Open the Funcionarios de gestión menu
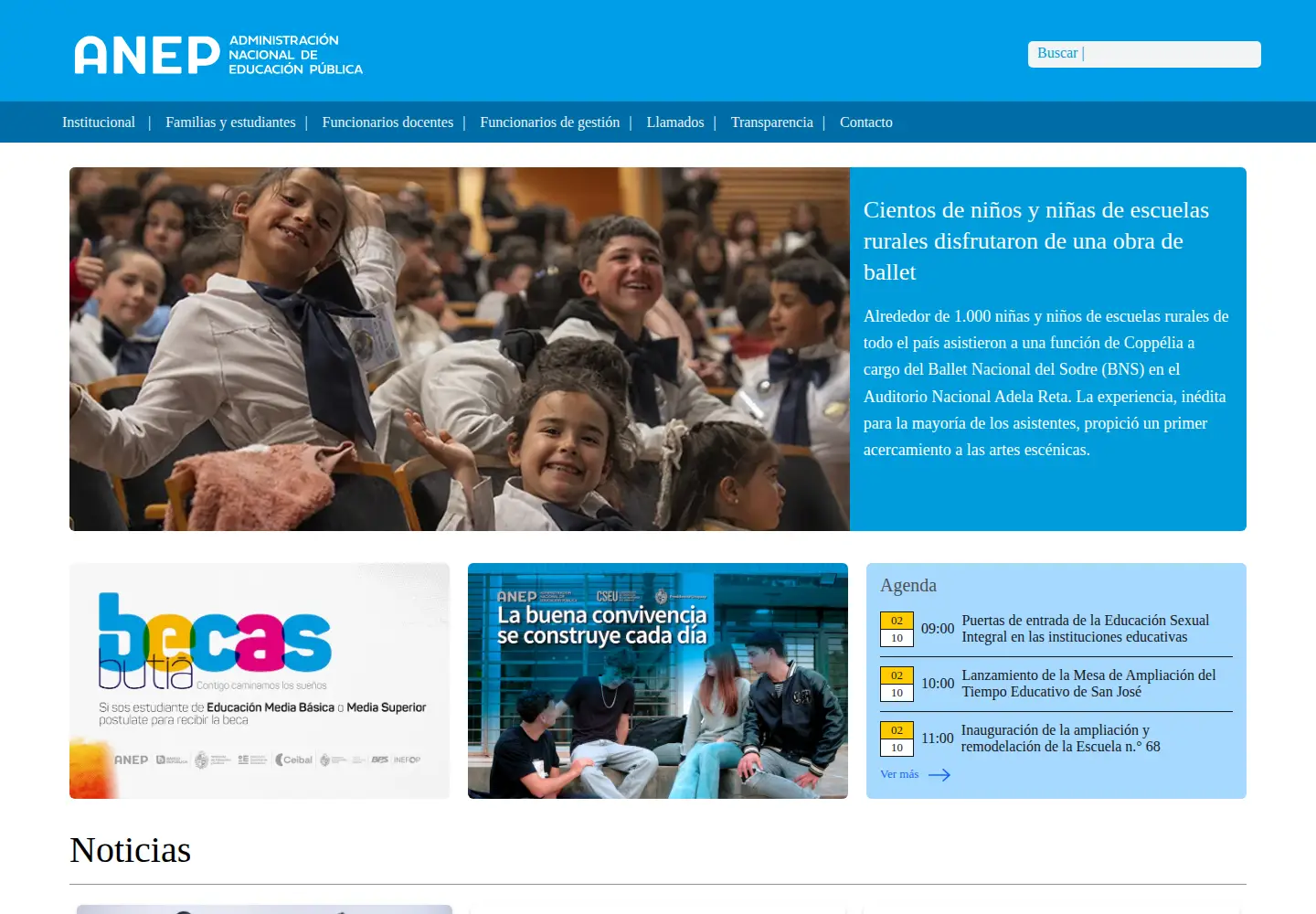Screen dimensions: 1316x914 pyautogui.click(x=550, y=122)
